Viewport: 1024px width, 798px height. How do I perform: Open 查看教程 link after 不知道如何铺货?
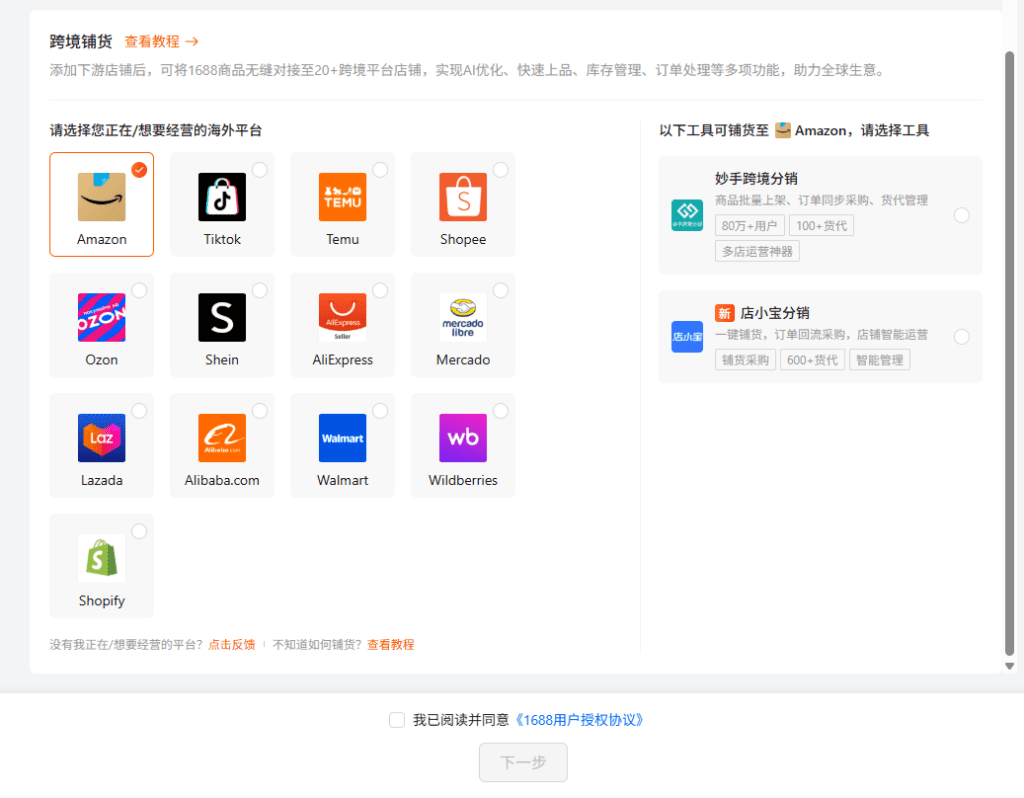[x=391, y=645]
